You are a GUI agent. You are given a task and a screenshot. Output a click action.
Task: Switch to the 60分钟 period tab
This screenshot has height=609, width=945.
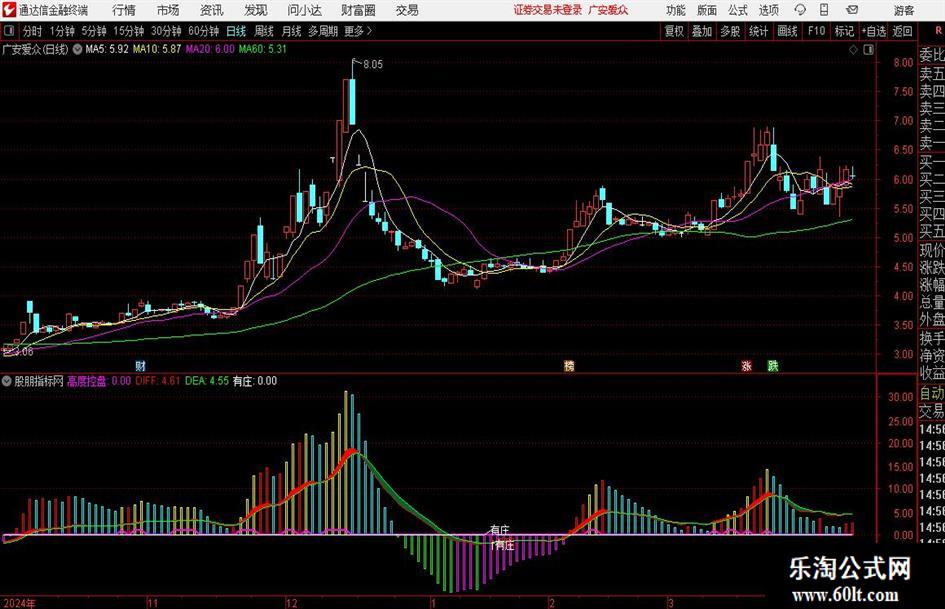click(x=204, y=31)
